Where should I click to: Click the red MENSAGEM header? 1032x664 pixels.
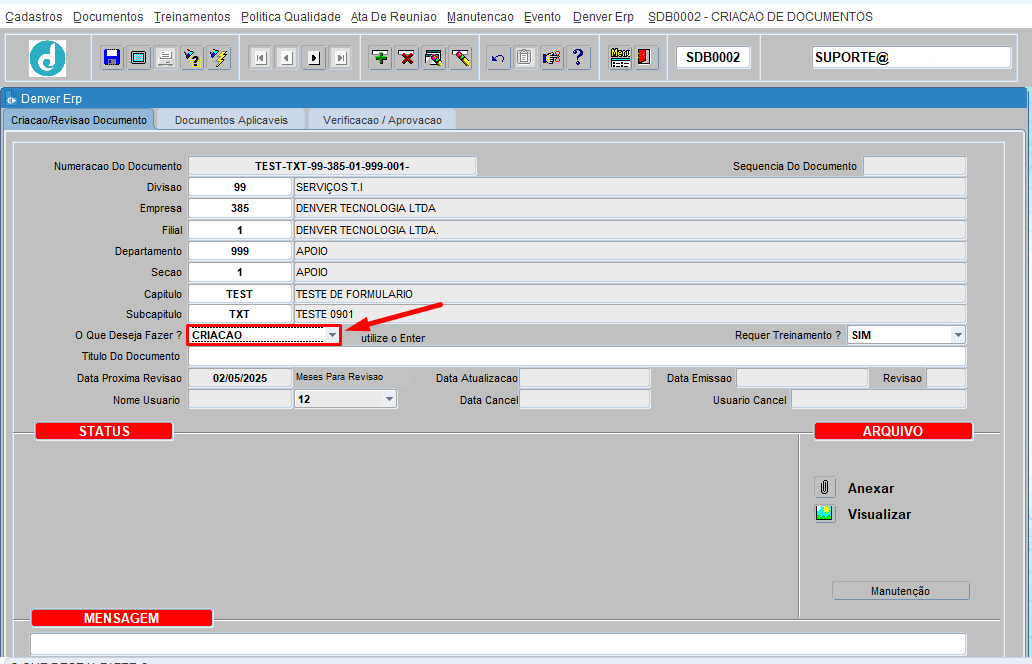click(122, 618)
